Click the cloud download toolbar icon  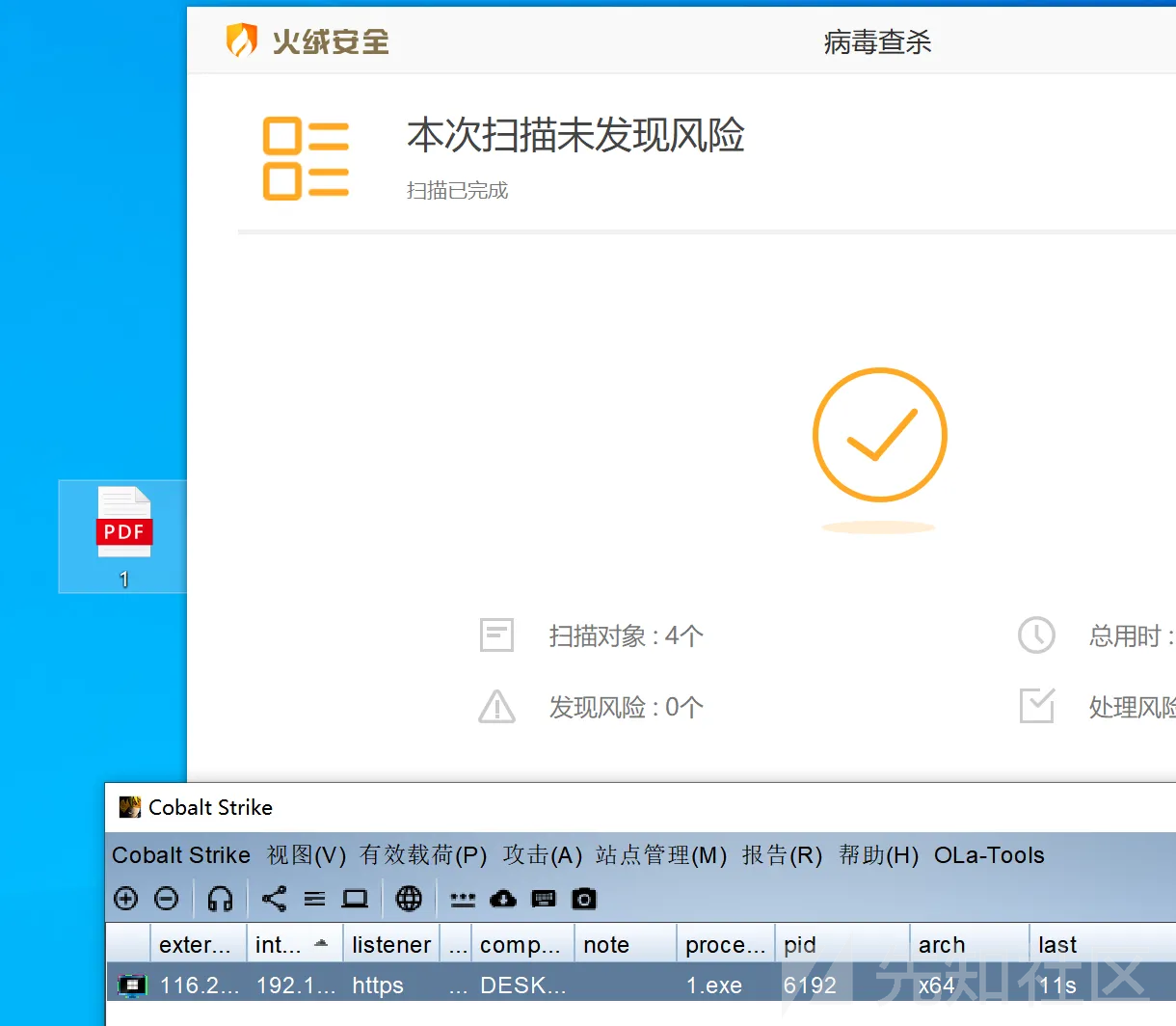503,899
